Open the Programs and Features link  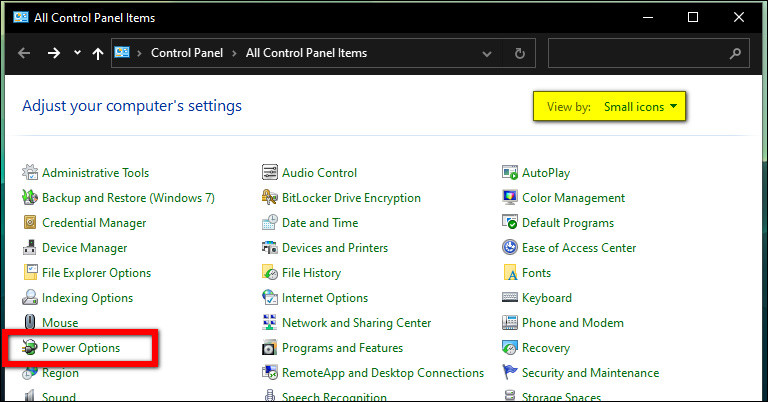coord(342,348)
